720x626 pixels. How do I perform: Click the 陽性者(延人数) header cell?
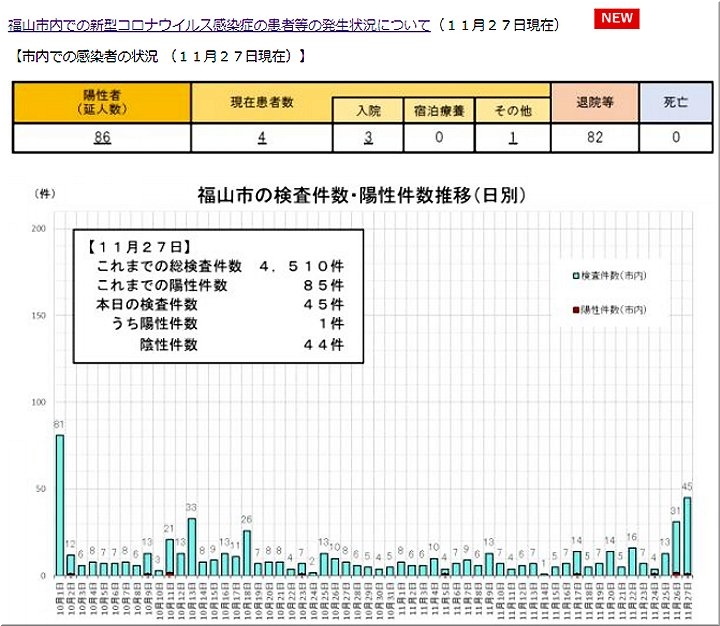coord(102,102)
